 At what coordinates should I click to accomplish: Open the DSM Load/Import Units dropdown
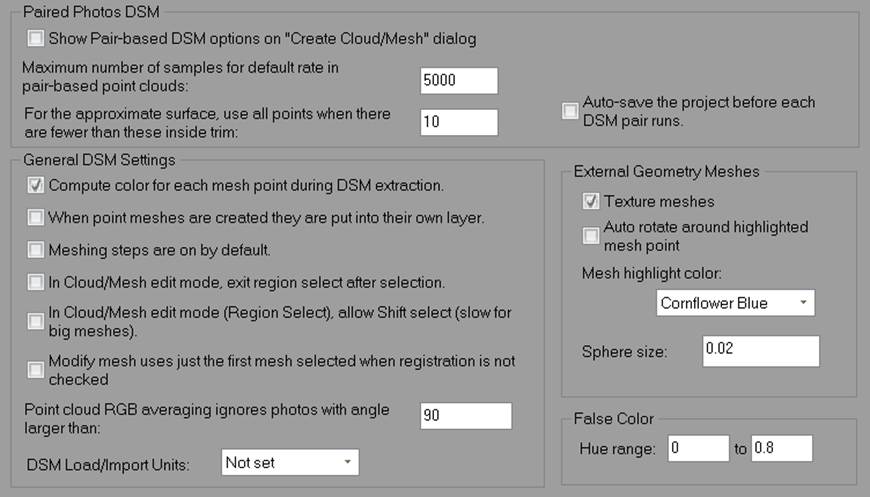click(x=289, y=462)
